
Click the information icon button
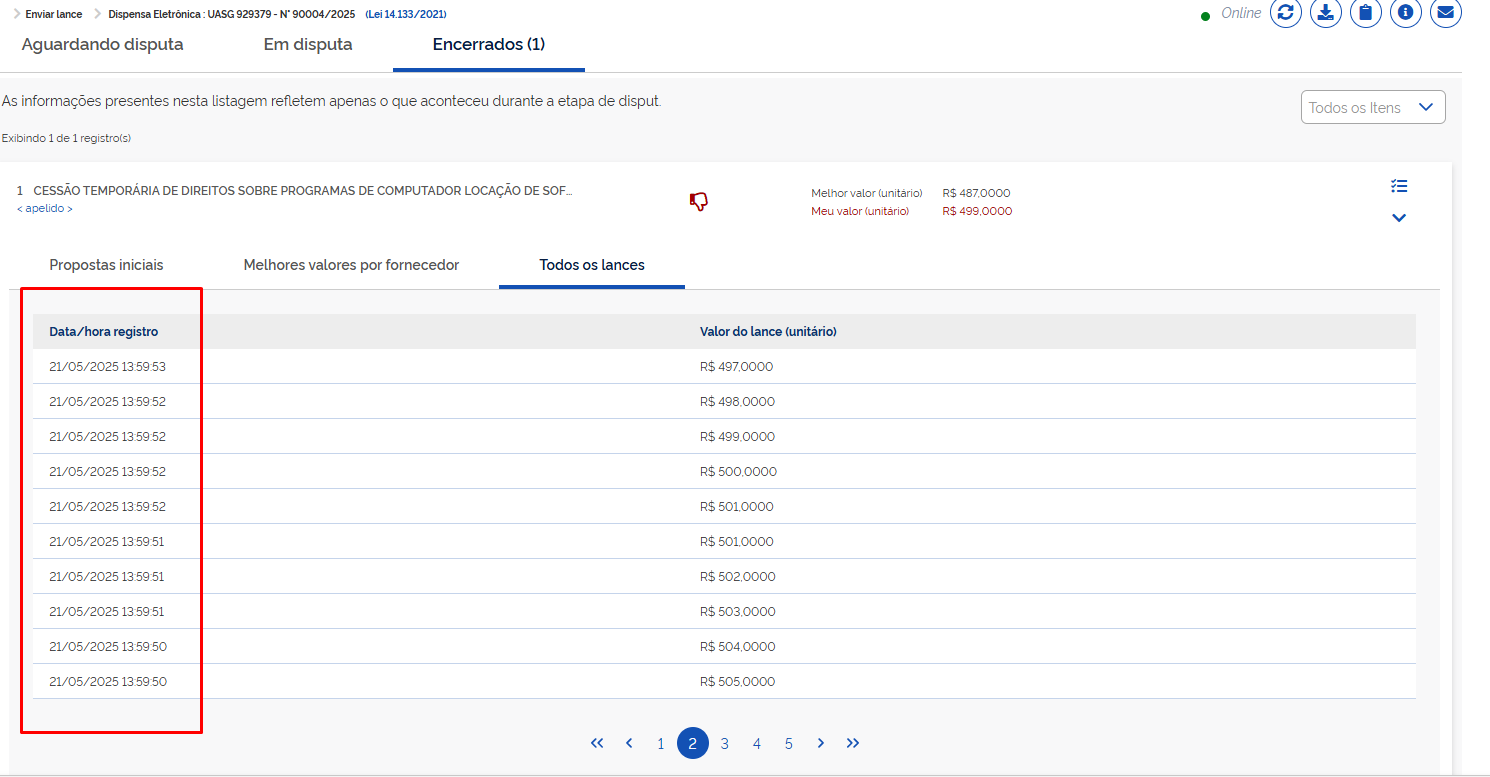coord(1406,13)
